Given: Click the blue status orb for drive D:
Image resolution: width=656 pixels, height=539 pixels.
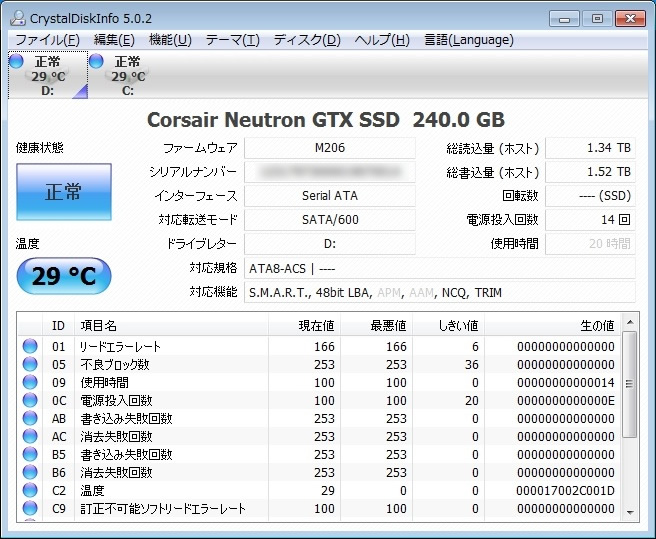Looking at the screenshot, I should (16, 61).
